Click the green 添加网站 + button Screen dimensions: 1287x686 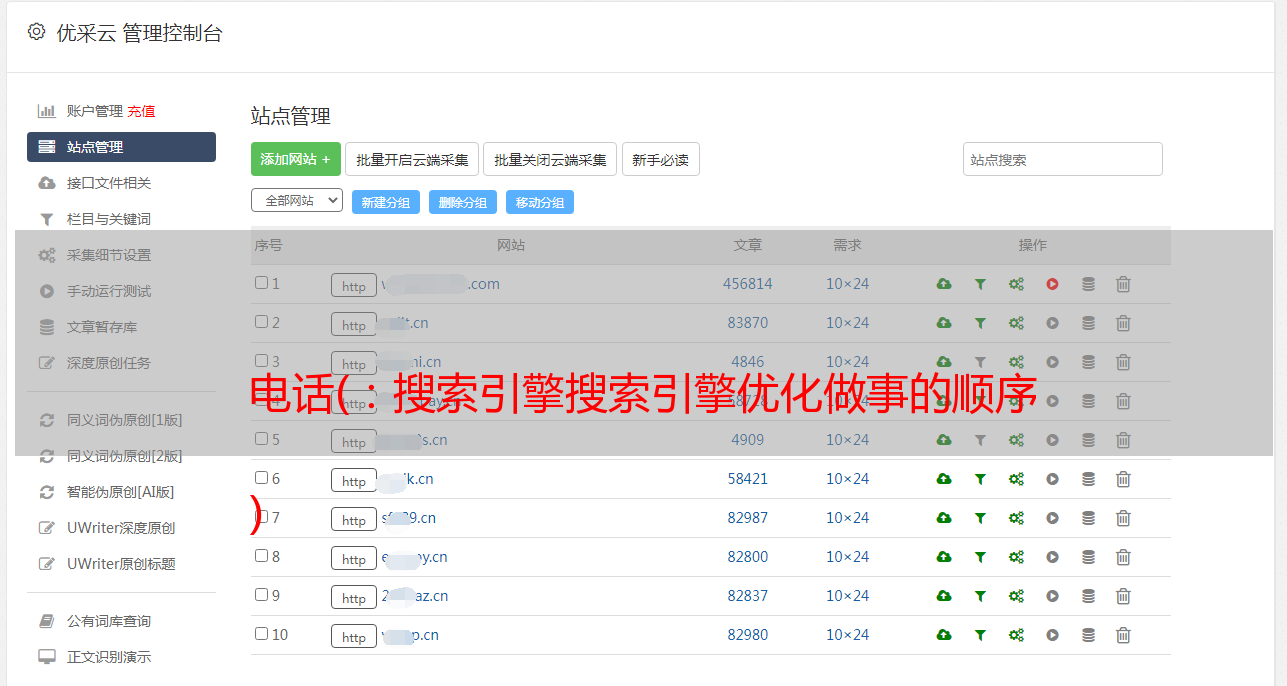click(296, 159)
